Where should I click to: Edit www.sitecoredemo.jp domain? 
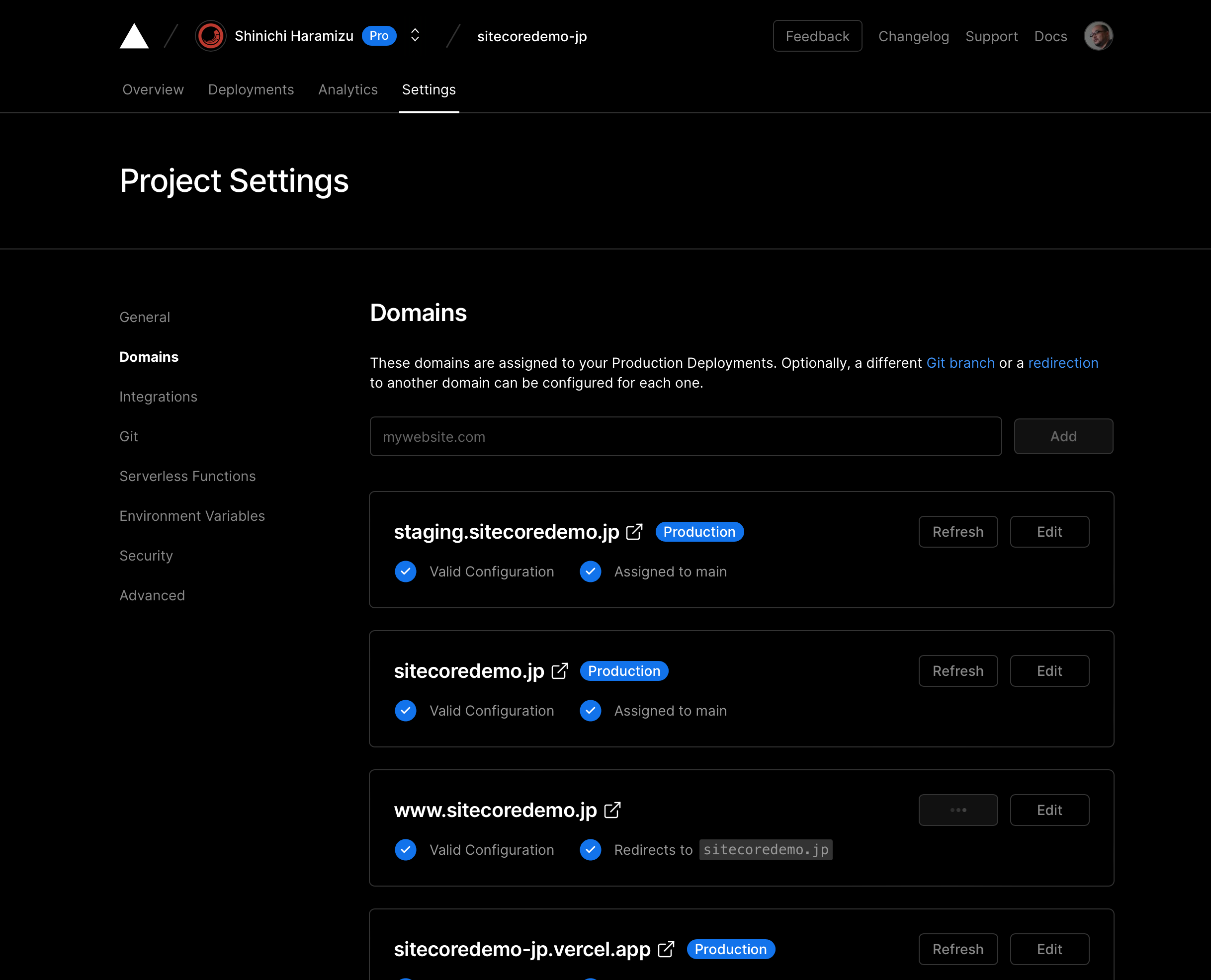coord(1049,810)
